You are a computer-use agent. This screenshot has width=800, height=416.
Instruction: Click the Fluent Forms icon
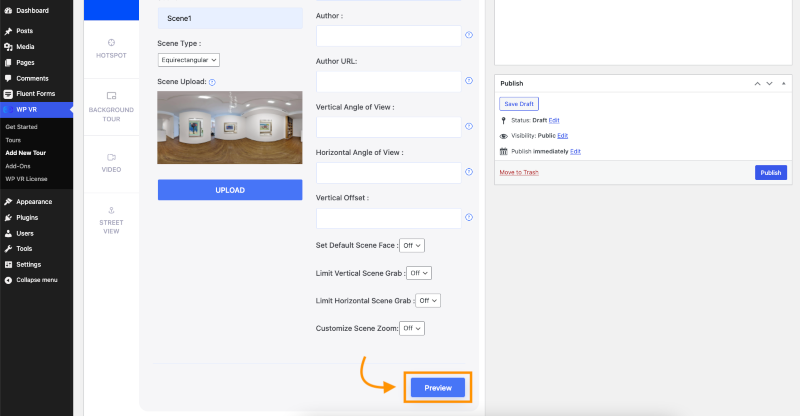[x=8, y=94]
